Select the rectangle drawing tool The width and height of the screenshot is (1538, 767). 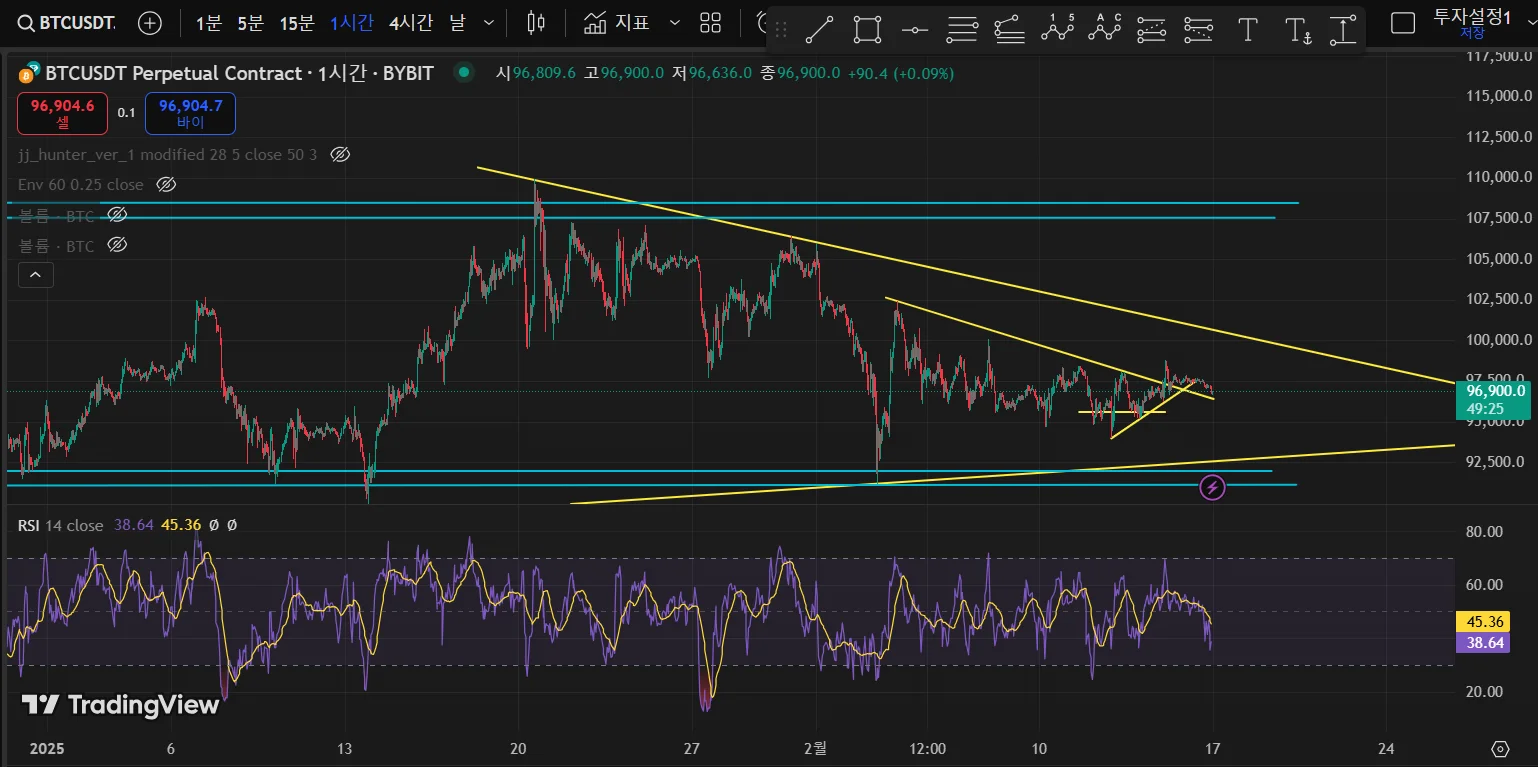pos(867,30)
